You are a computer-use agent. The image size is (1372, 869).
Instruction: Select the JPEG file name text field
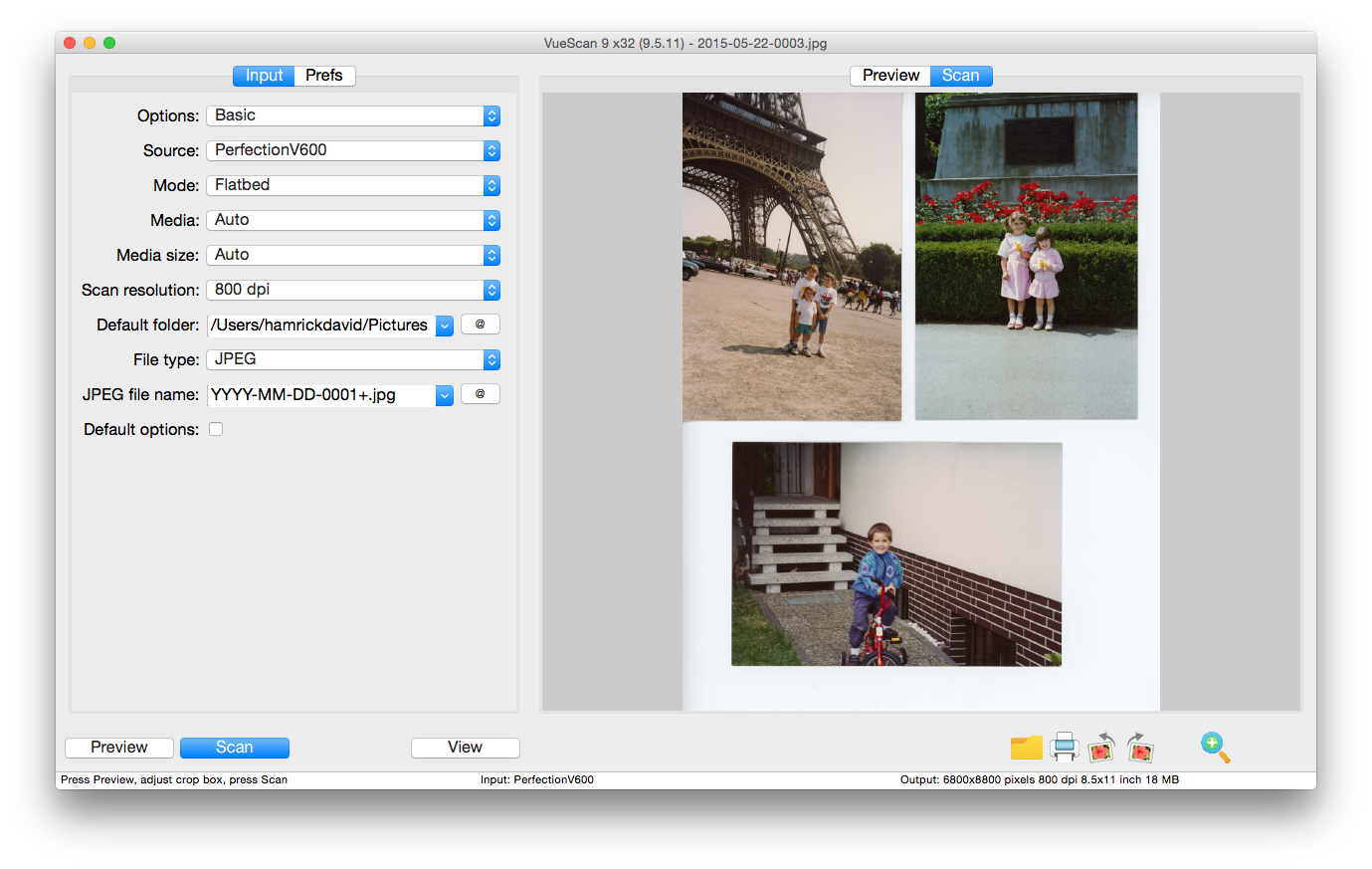[x=318, y=394]
